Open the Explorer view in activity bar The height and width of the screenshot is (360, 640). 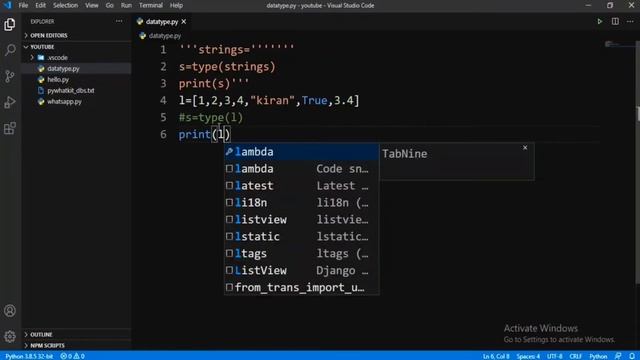tap(10, 24)
